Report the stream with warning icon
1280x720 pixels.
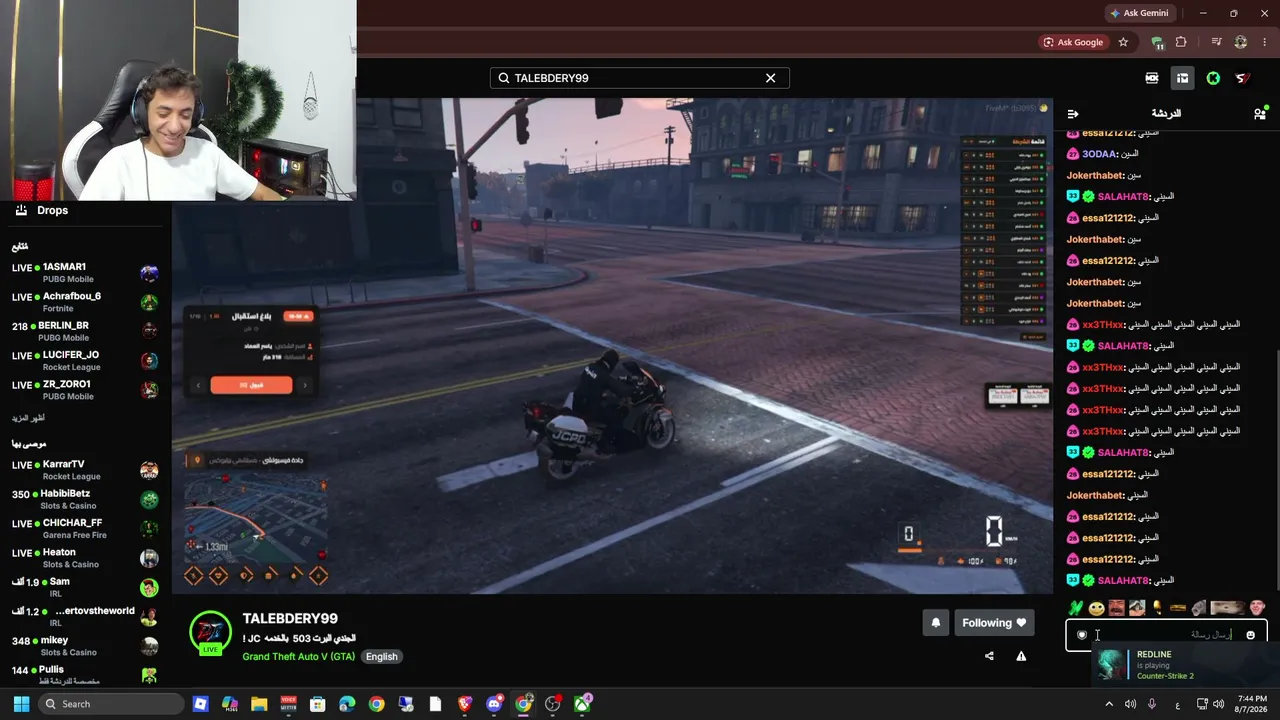pos(1021,656)
